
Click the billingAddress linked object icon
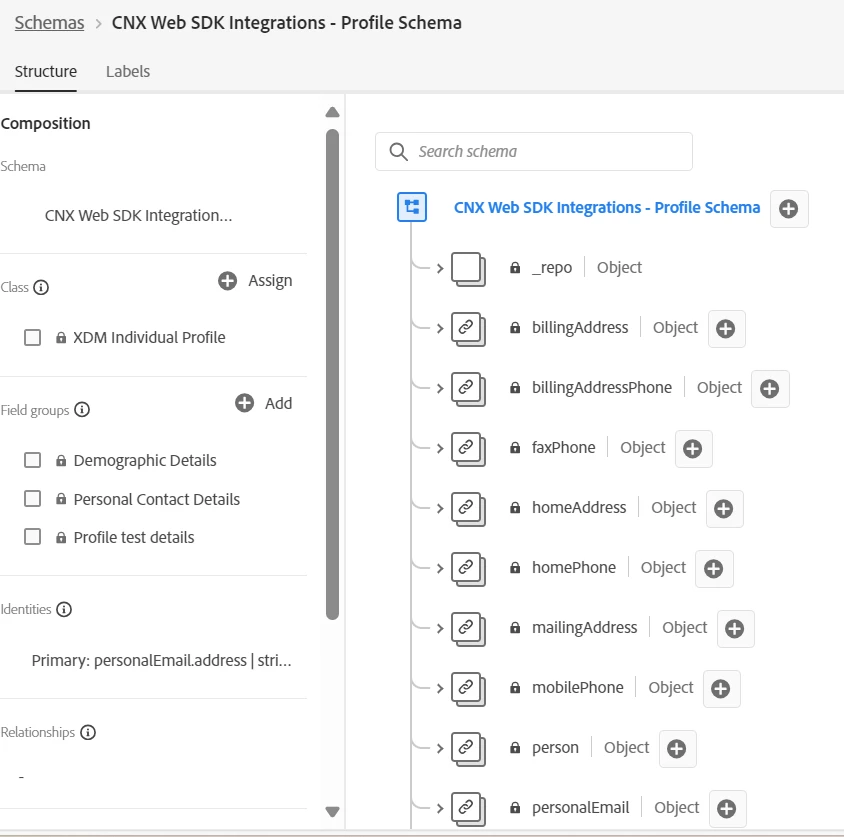(x=468, y=329)
